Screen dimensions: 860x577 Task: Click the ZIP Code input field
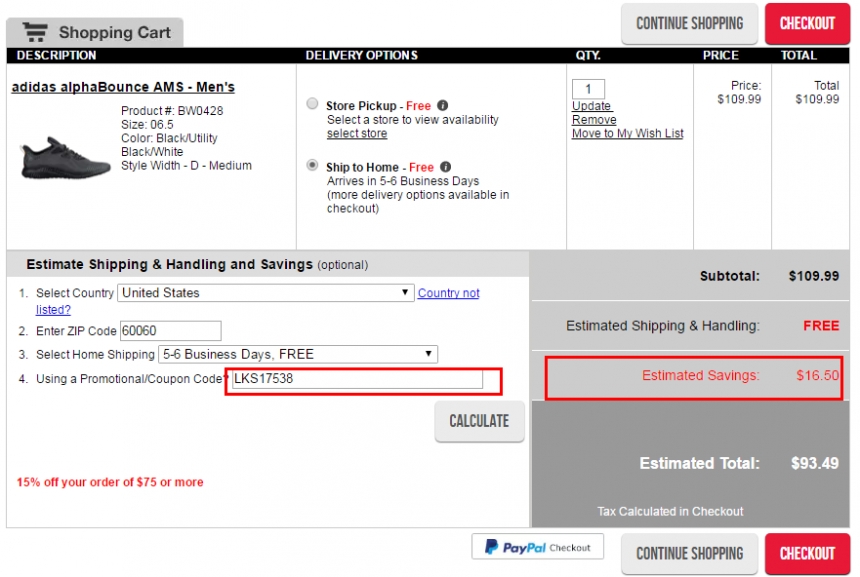171,331
